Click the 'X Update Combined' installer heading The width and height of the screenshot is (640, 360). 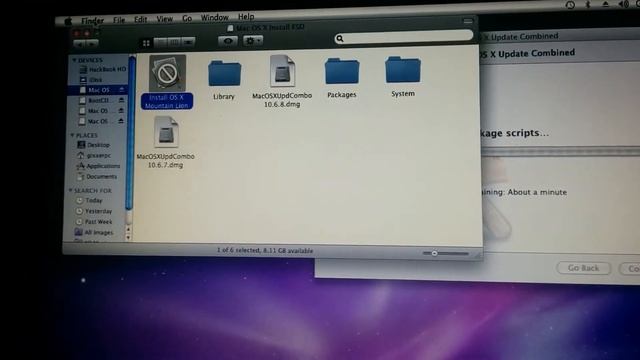[x=532, y=53]
